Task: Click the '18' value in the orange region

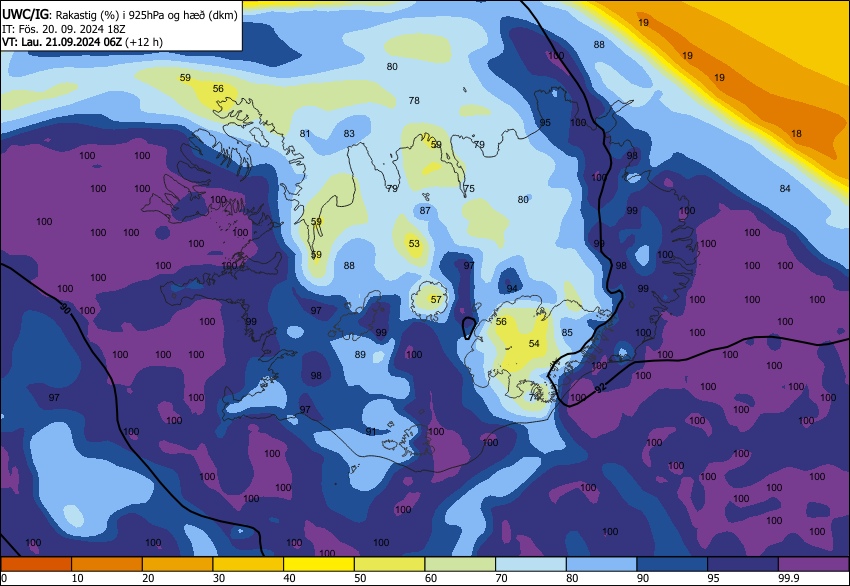Action: coord(796,133)
